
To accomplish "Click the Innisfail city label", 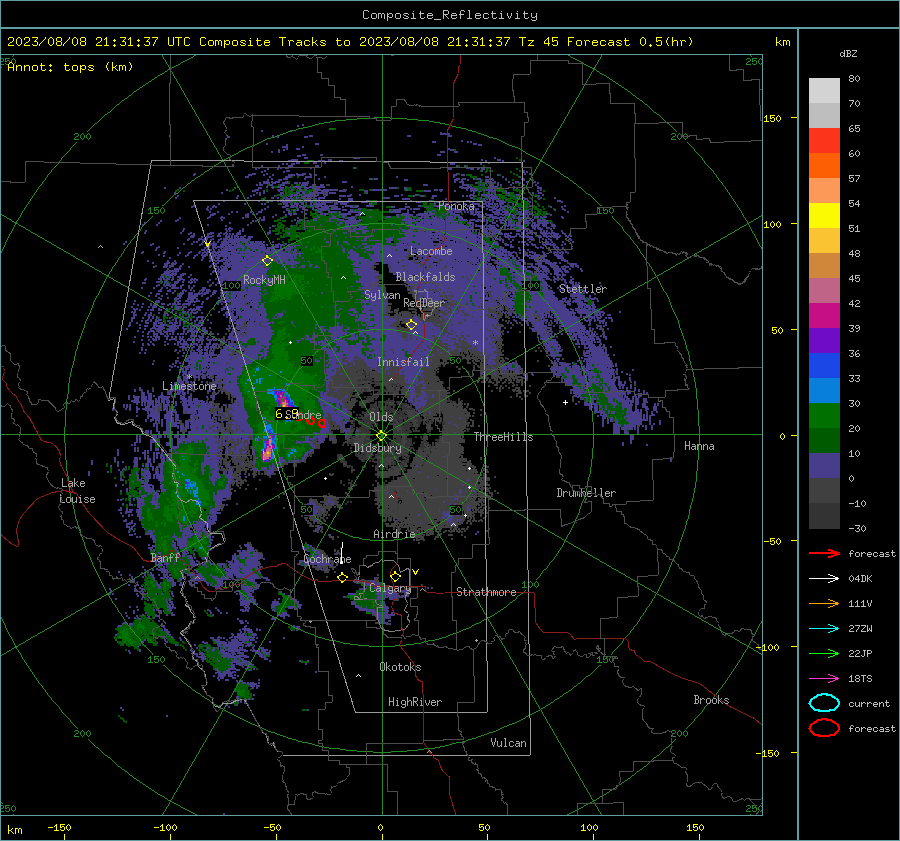I will coord(403,362).
